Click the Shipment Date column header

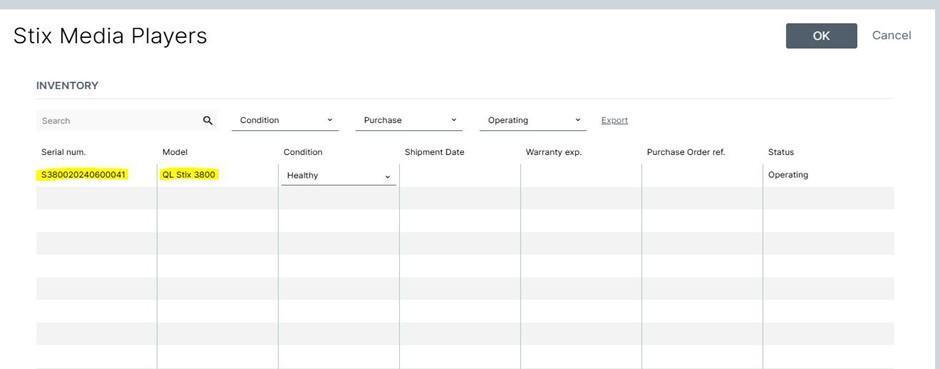point(435,152)
